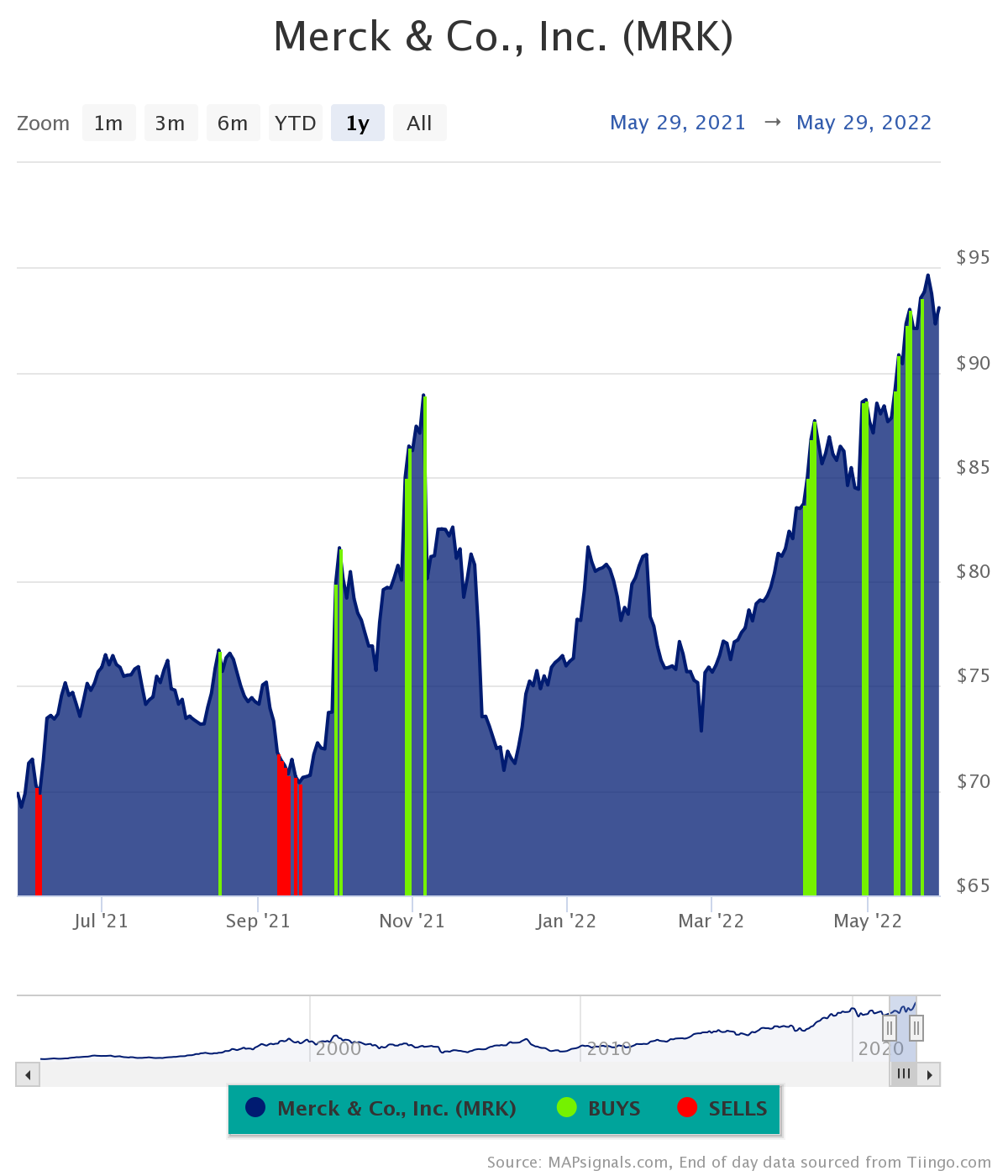Click the $75 y-axis label
Image resolution: width=1008 pixels, height=1176 pixels.
pyautogui.click(x=974, y=675)
